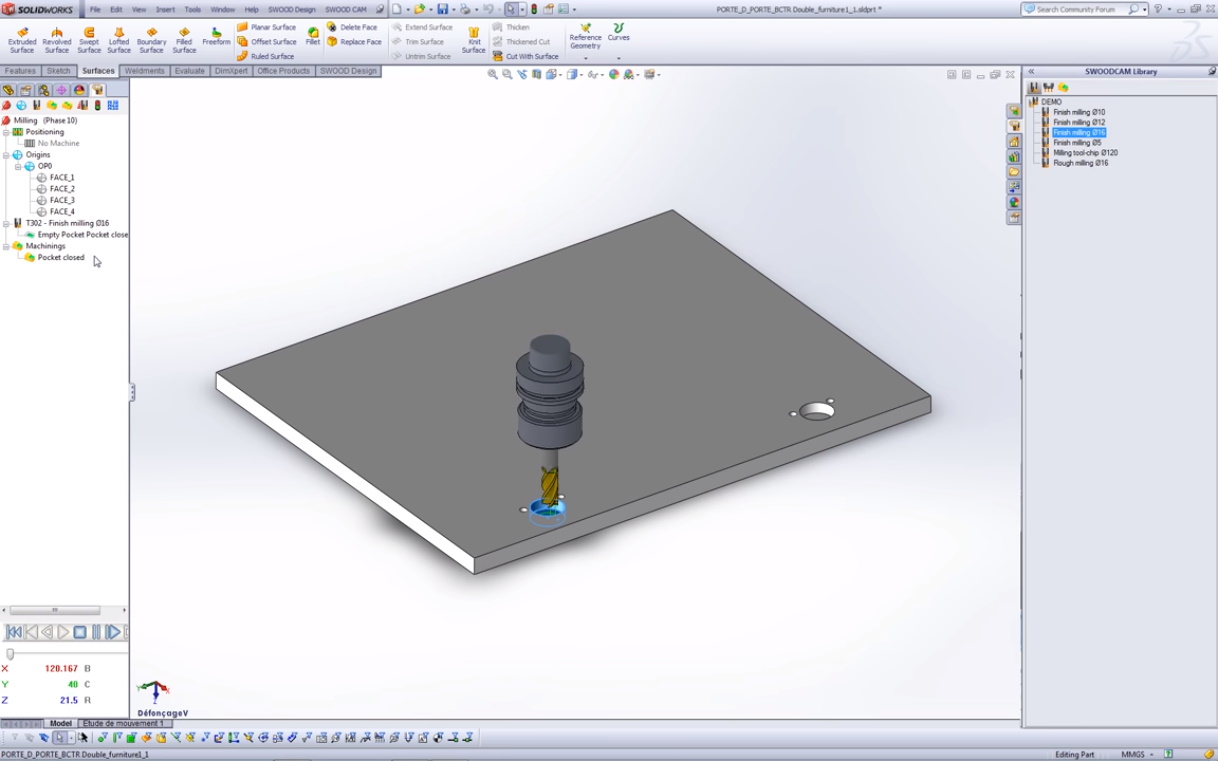This screenshot has height=761, width=1218.
Task: Activate the Lofted Surface tool
Action: (x=119, y=39)
